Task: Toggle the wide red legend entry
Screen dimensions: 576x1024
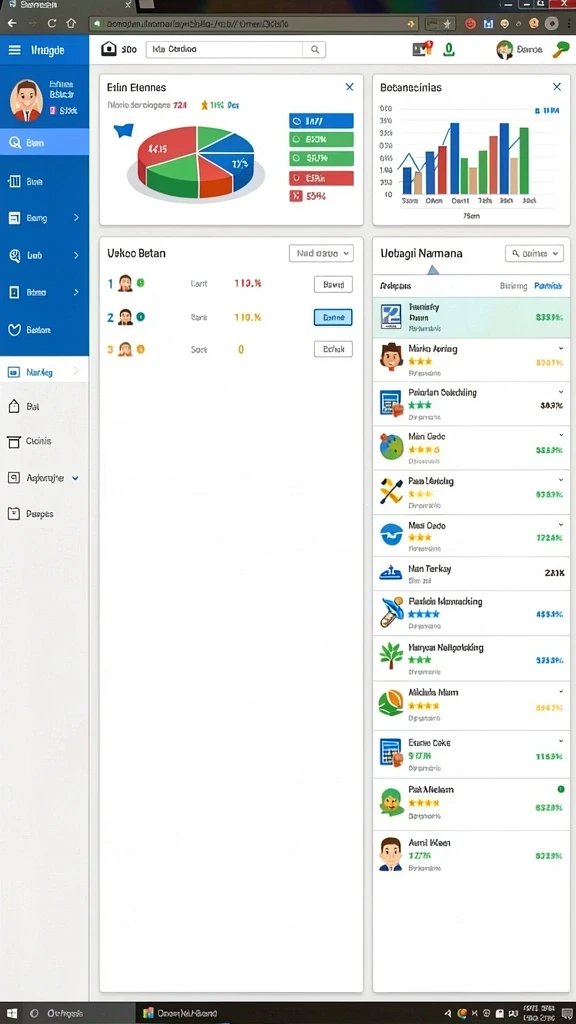Action: pos(321,178)
